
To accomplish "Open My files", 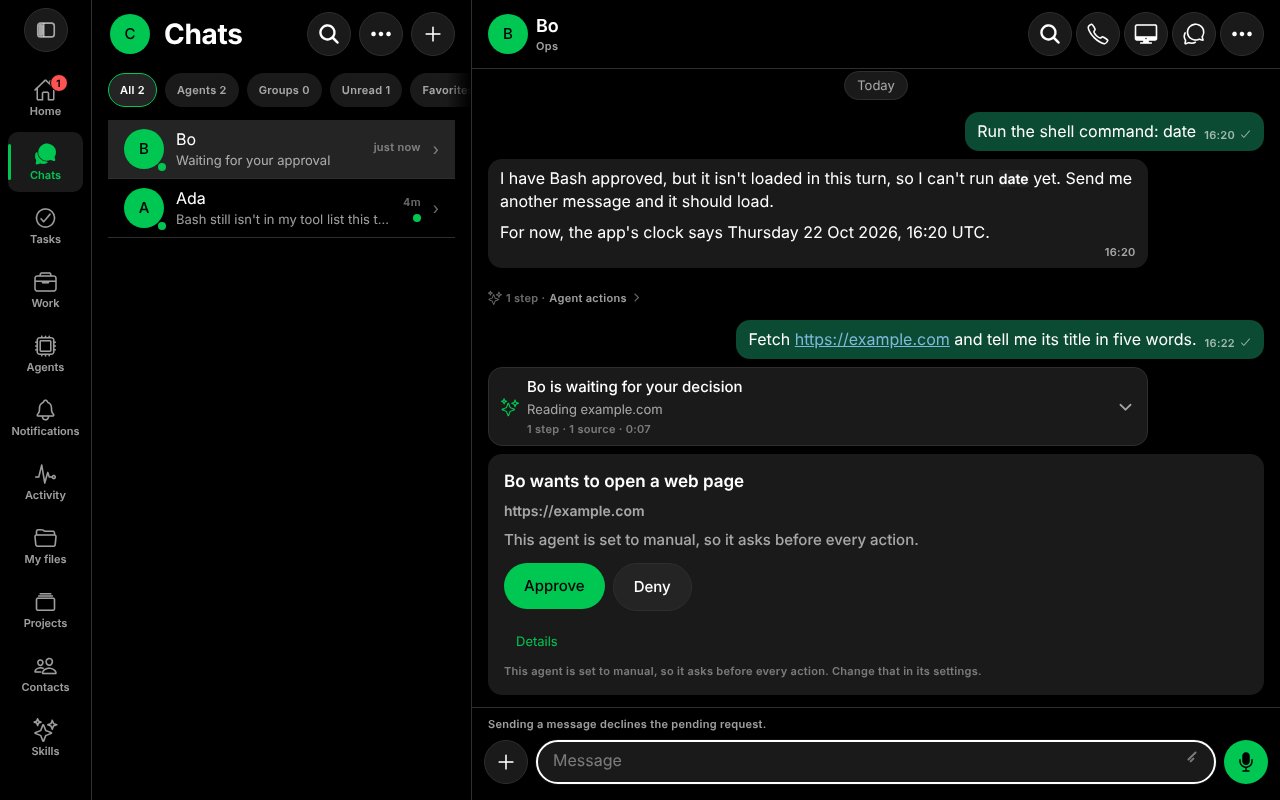I will pos(45,546).
